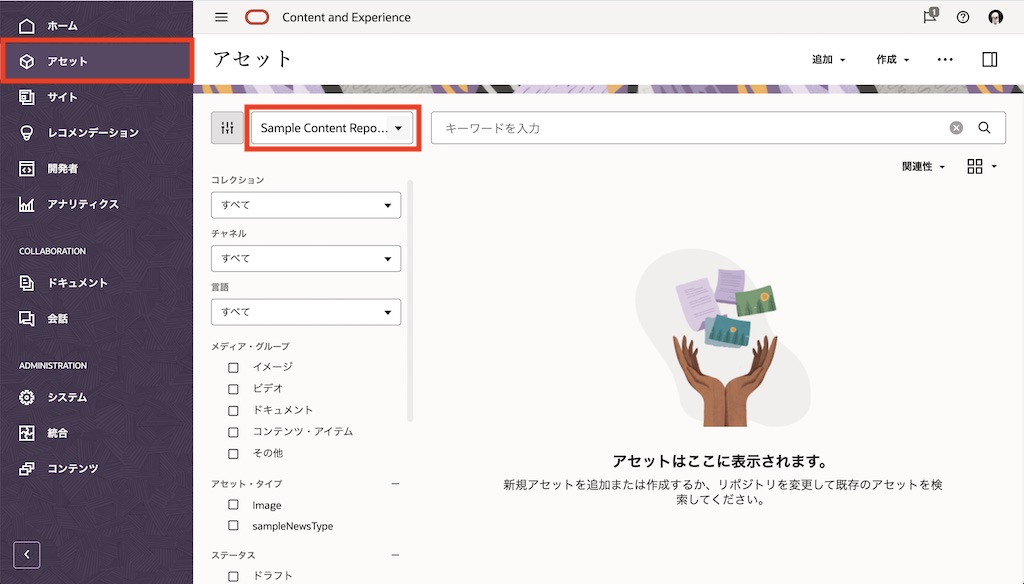Click the keyword search input field

pyautogui.click(x=690, y=128)
